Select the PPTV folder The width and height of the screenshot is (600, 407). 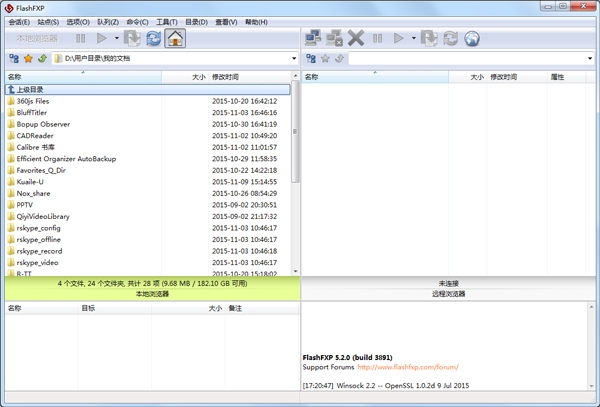click(x=148, y=205)
